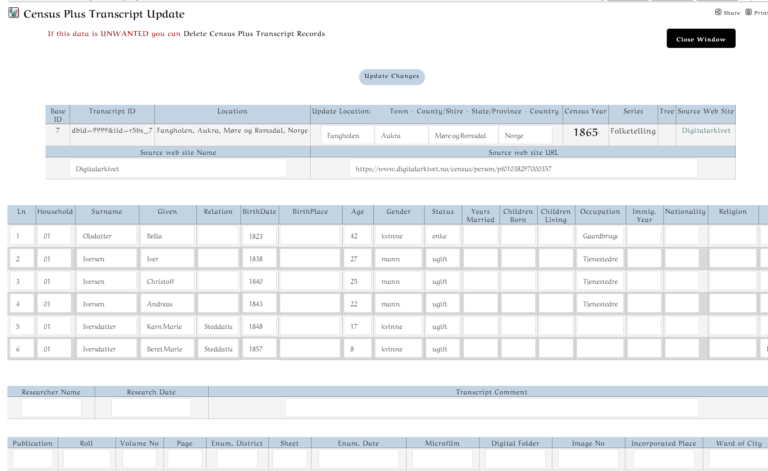Select the County field containing Aukra
Screen dimensions: 768x471
point(399,135)
